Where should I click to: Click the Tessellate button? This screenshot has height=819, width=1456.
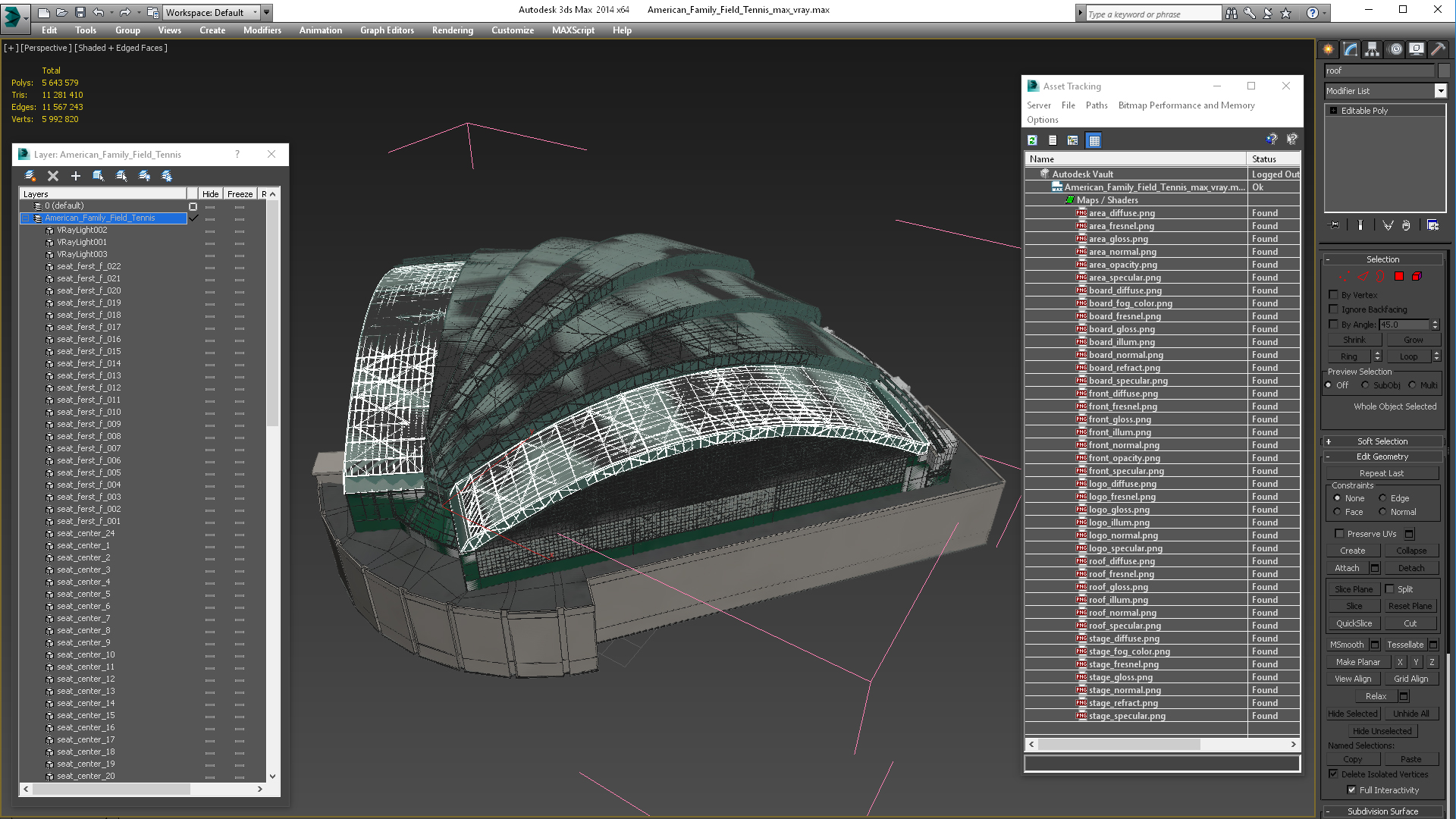[1405, 645]
